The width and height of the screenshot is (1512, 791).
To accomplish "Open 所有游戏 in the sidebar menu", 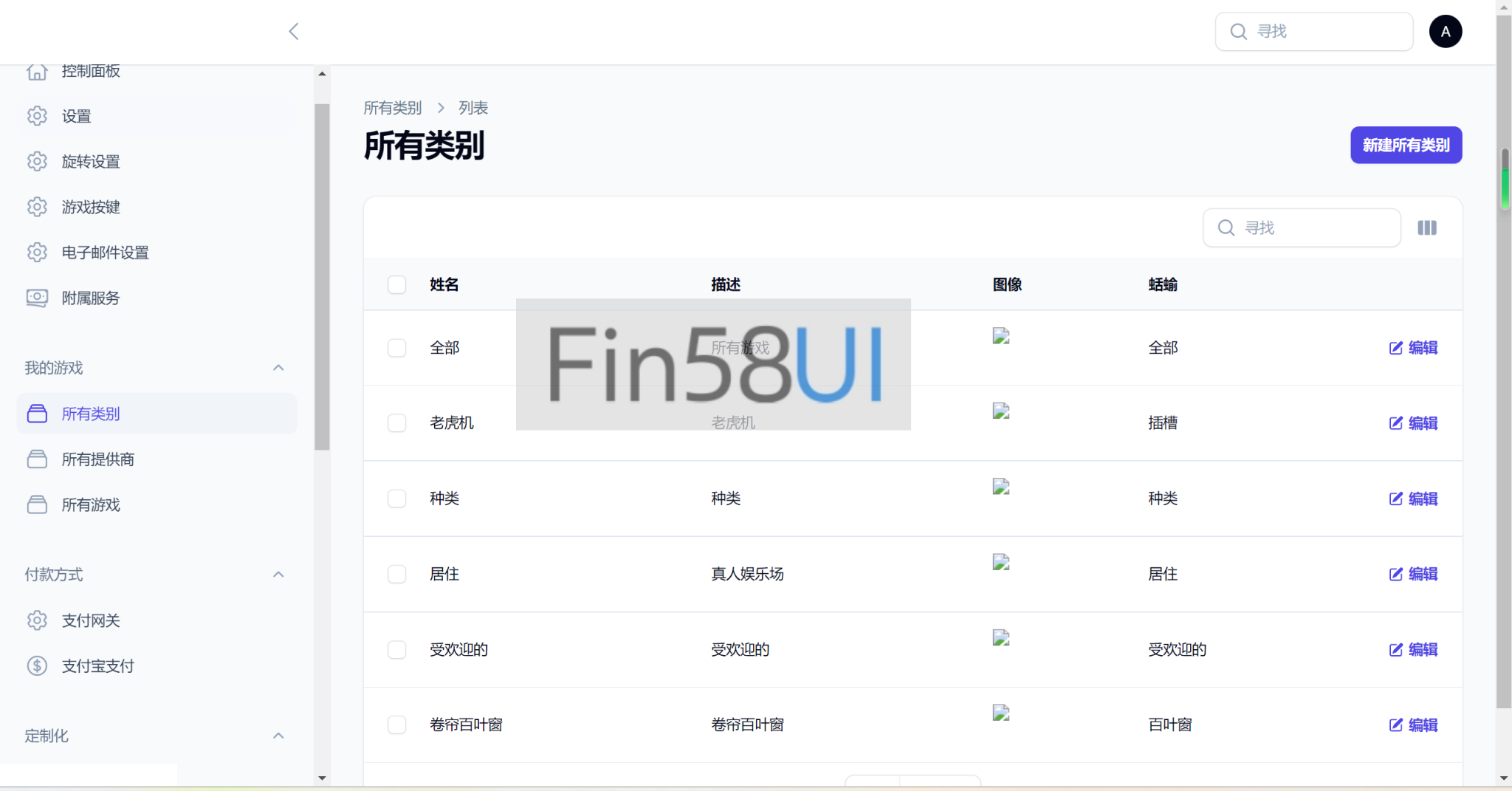I will coord(90,505).
